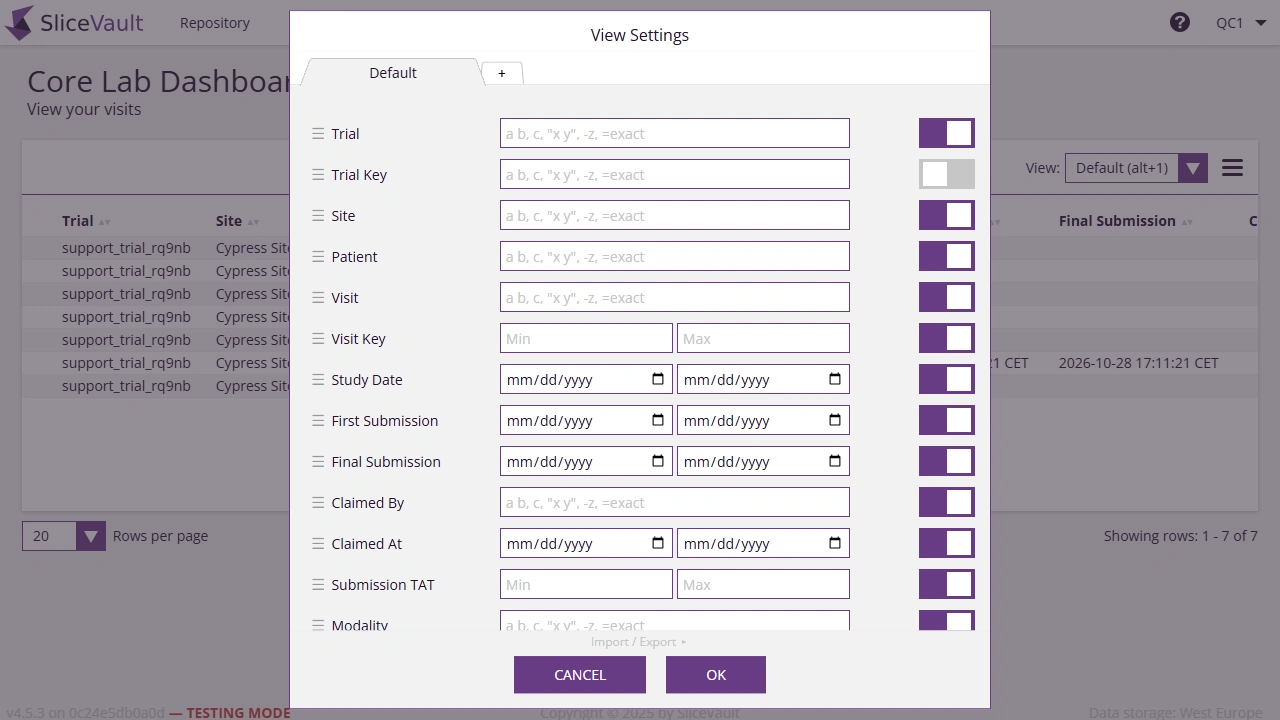1280x720 pixels.
Task: Click the SliceVault logo
Action: tap(74, 22)
